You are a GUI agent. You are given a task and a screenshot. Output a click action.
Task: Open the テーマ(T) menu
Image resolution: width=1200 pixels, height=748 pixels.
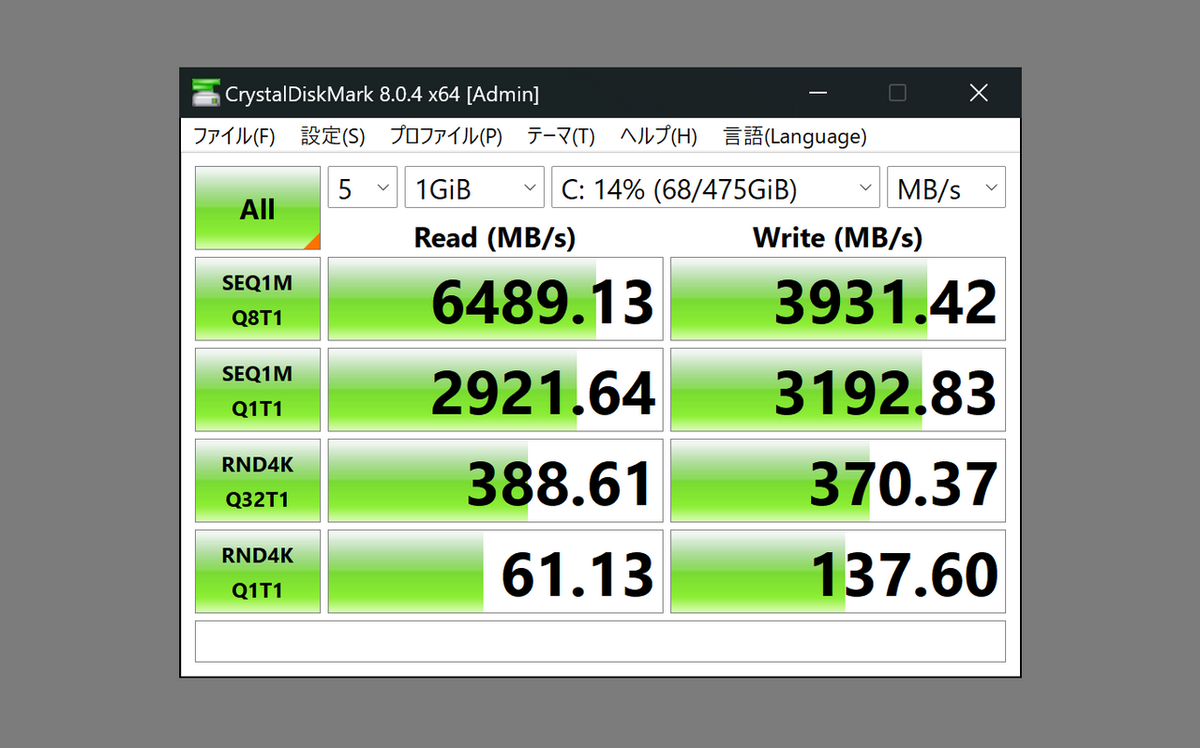pyautogui.click(x=561, y=136)
